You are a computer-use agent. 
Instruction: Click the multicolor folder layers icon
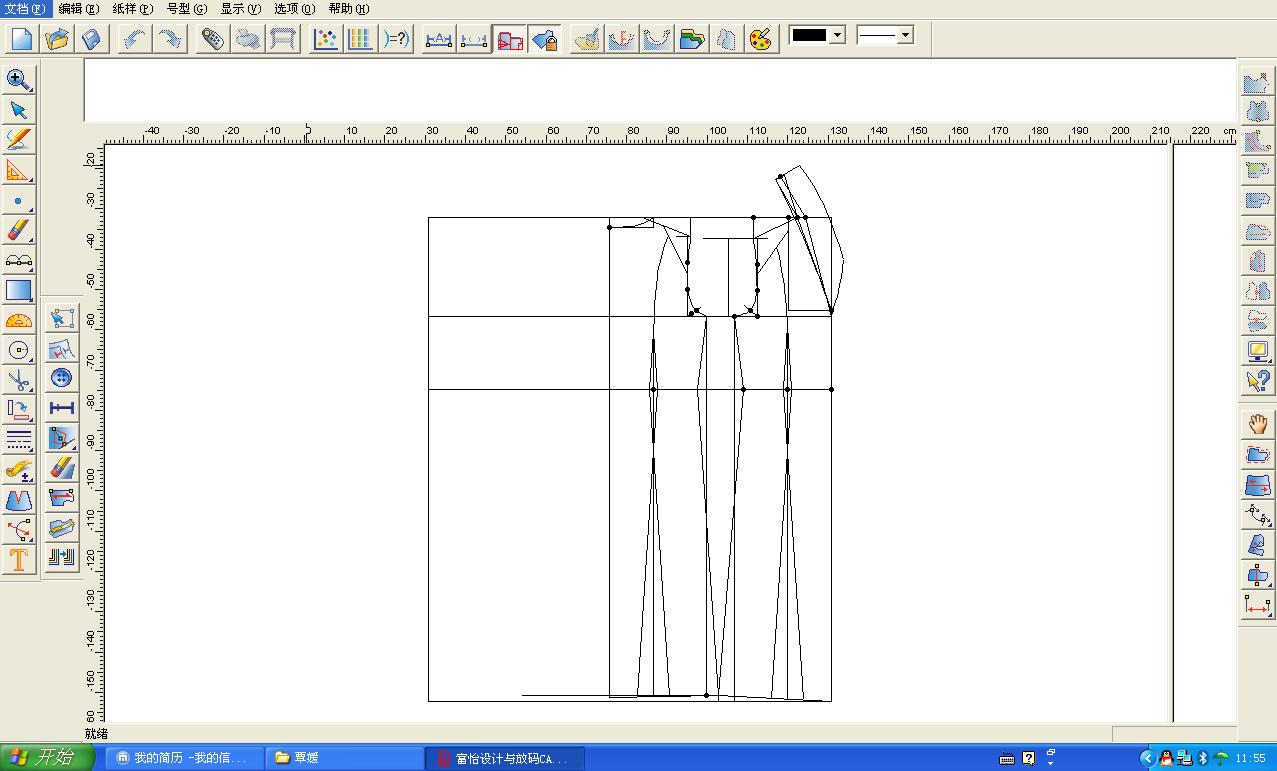(691, 39)
